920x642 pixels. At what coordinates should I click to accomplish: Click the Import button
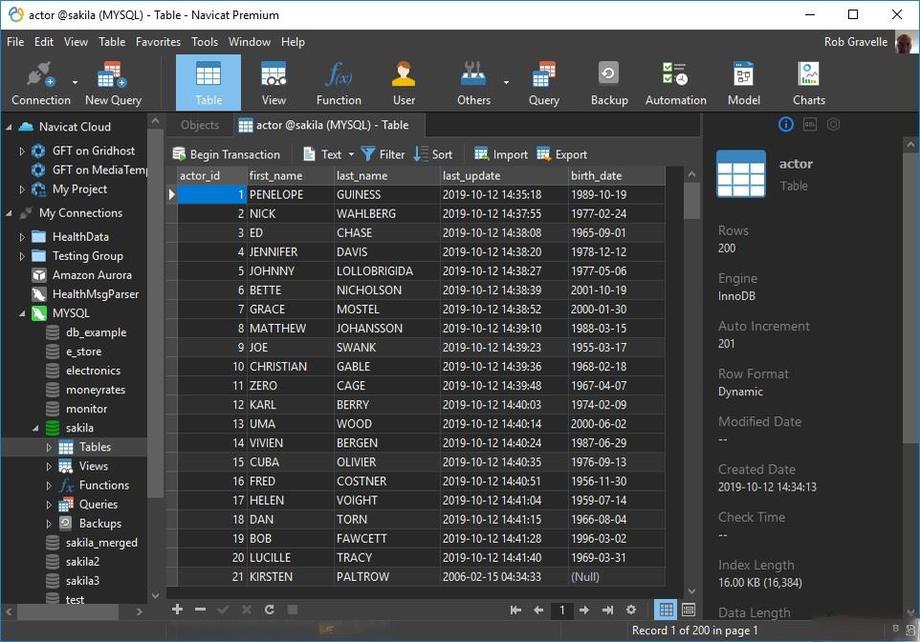(500, 154)
